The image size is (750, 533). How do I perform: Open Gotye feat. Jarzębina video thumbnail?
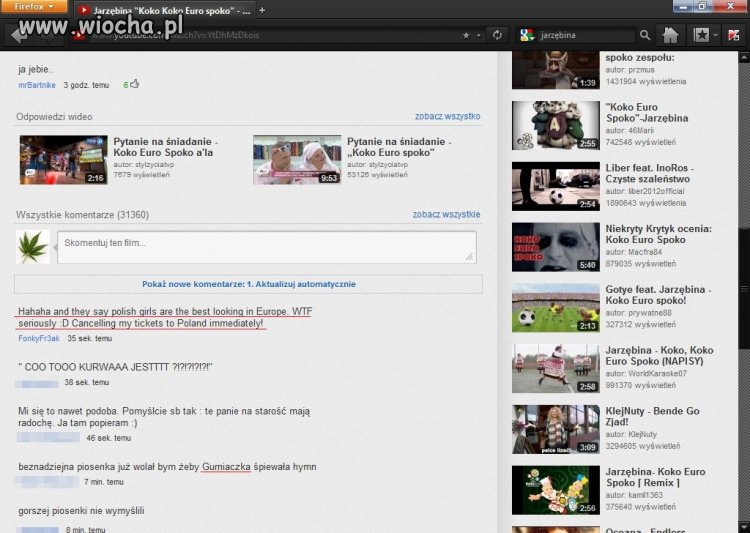pyautogui.click(x=555, y=308)
